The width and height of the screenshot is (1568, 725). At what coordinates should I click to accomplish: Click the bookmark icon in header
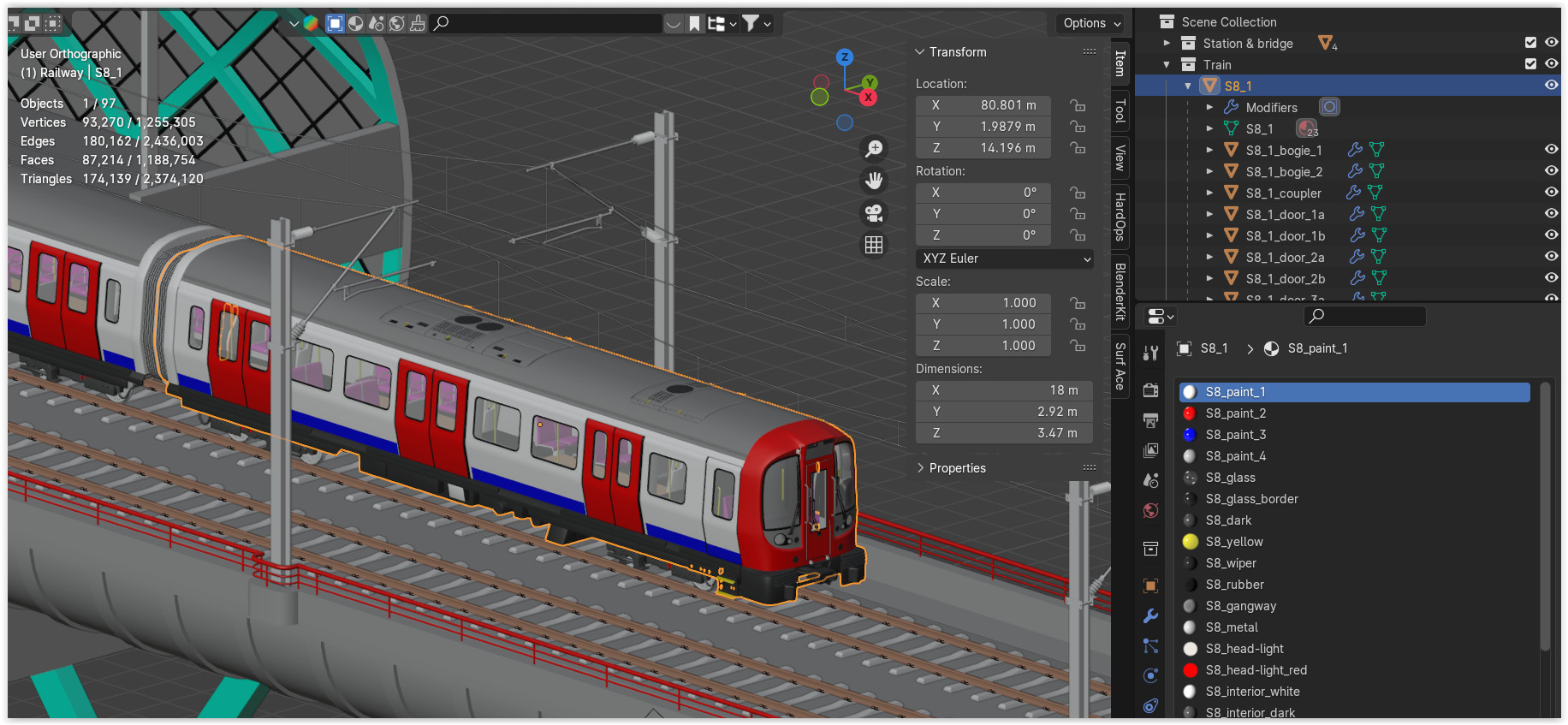694,23
